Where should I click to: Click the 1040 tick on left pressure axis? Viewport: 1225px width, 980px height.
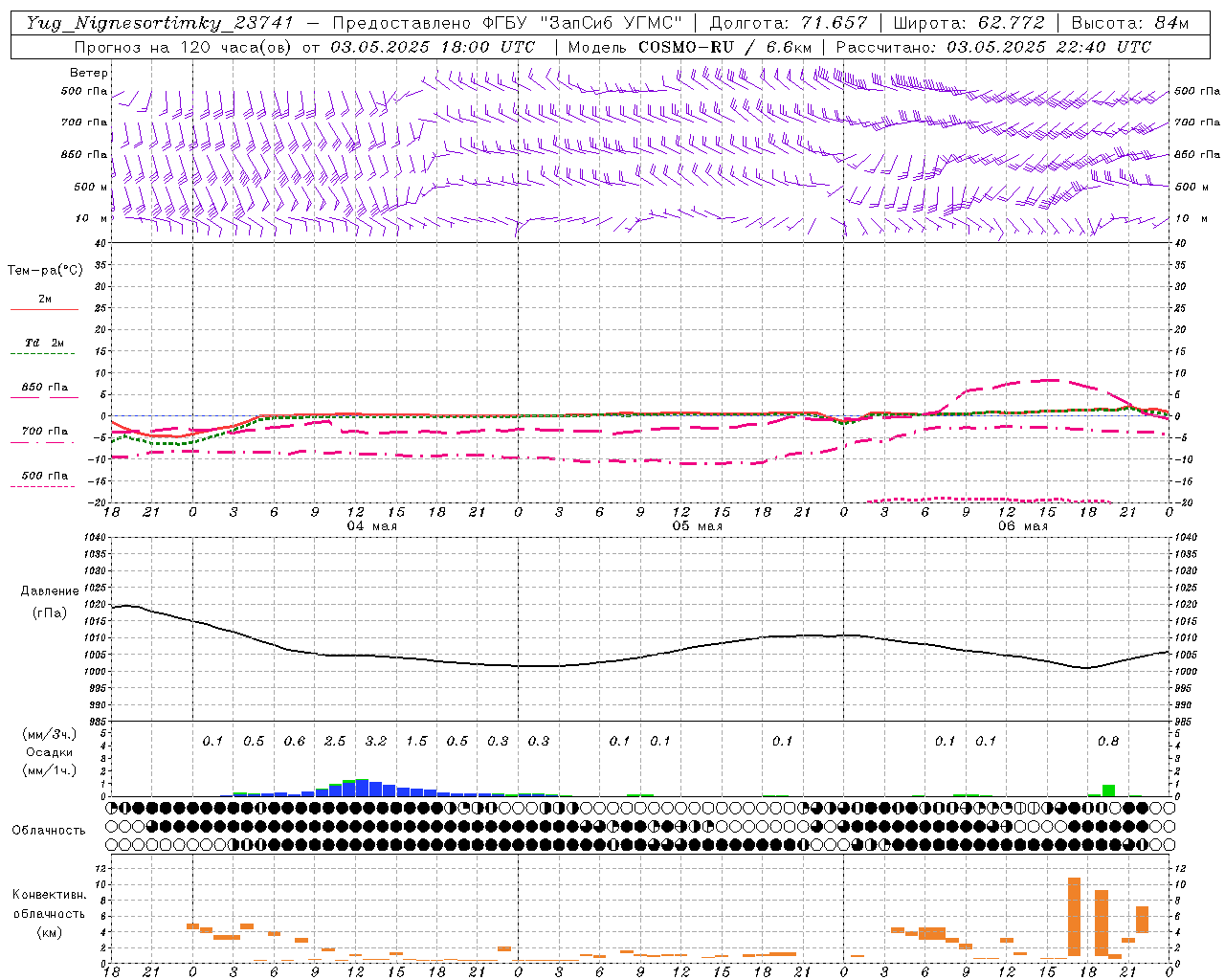(96, 537)
